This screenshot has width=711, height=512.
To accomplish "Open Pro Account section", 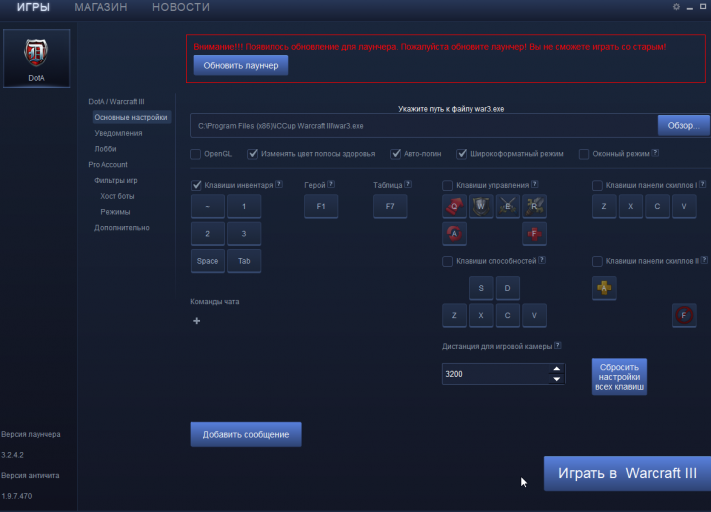I will (108, 165).
